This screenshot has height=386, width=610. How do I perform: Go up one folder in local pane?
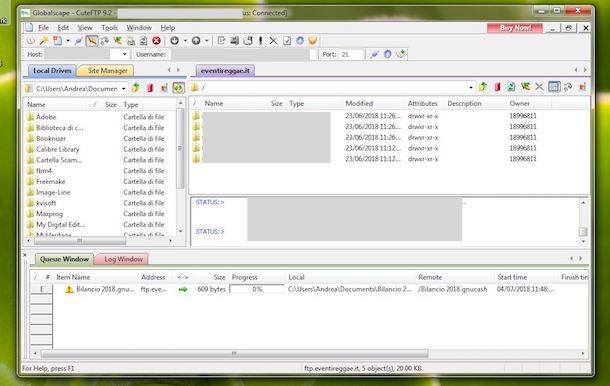[x=135, y=88]
